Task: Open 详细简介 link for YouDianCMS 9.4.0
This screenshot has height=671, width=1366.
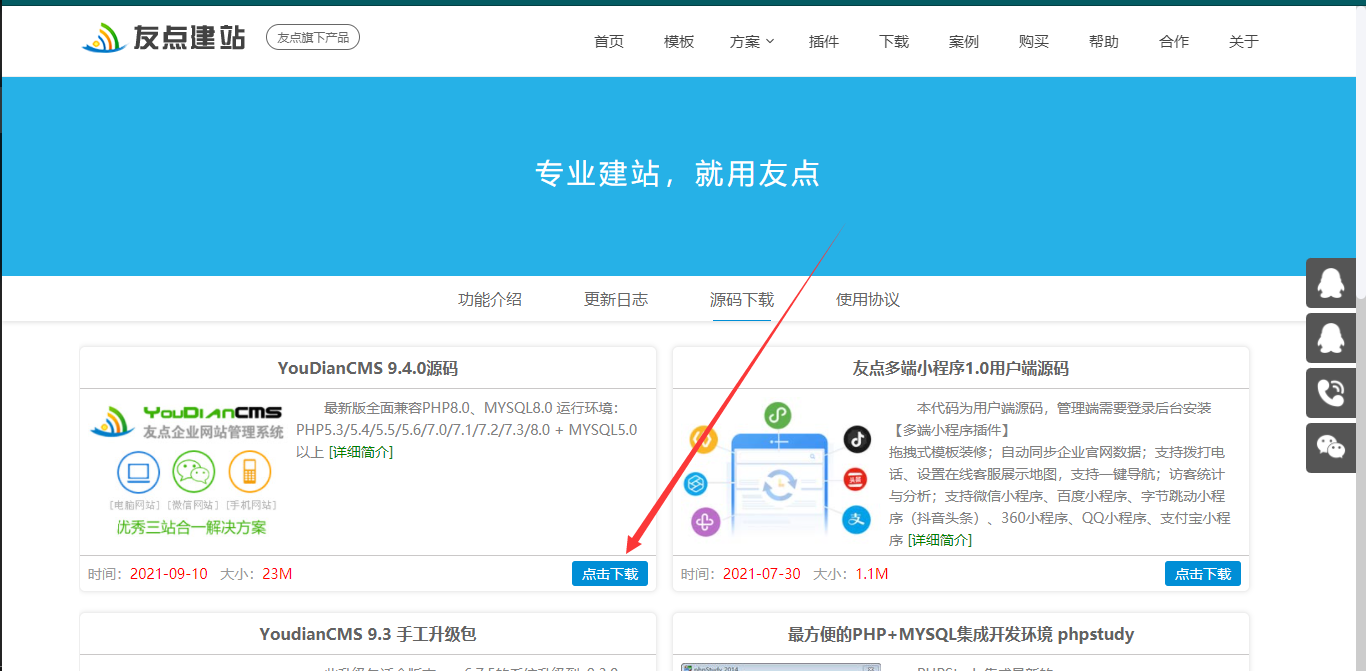Action: [x=361, y=452]
